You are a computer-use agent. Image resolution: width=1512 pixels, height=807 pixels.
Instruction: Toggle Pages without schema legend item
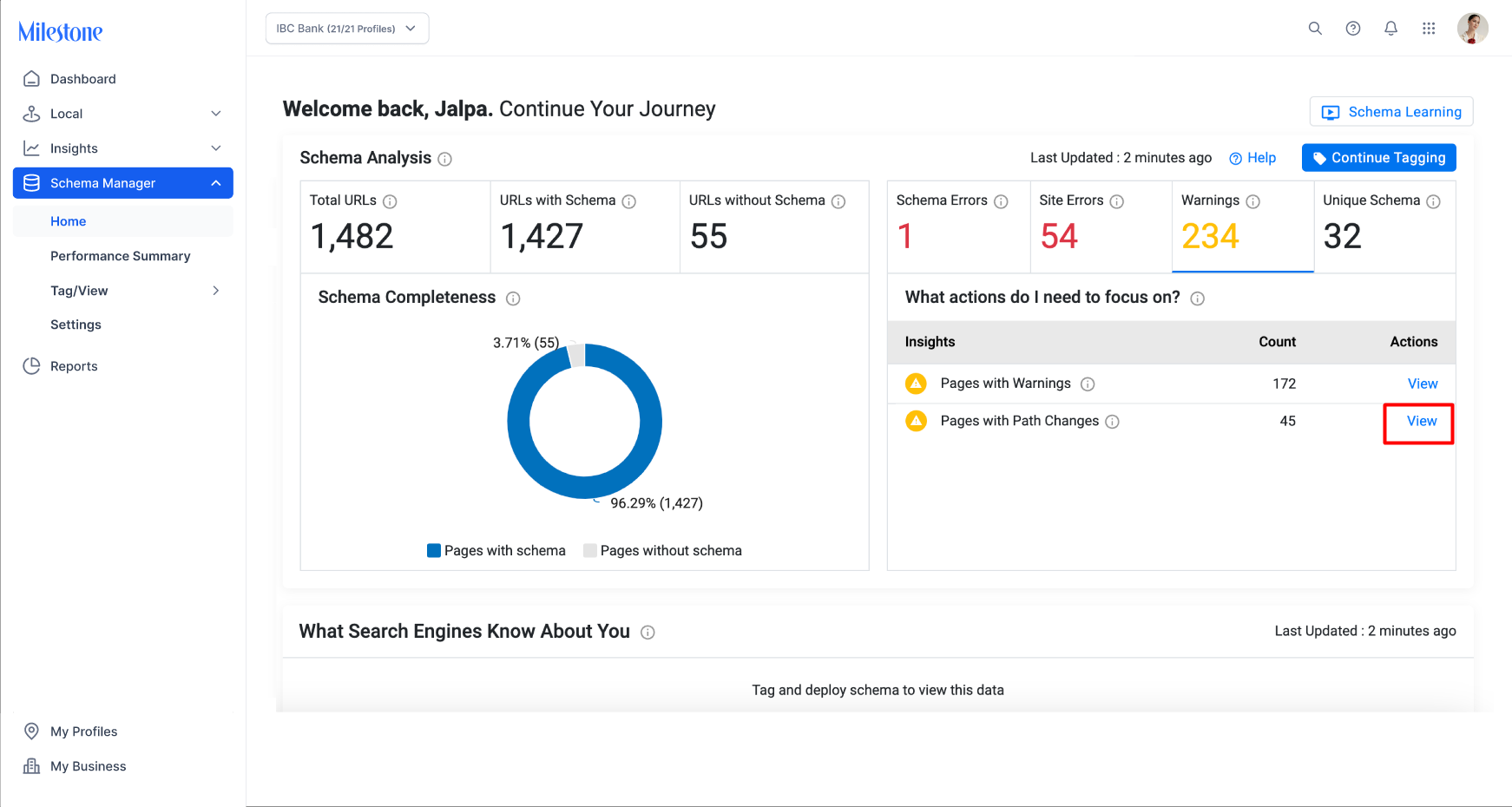click(x=662, y=551)
